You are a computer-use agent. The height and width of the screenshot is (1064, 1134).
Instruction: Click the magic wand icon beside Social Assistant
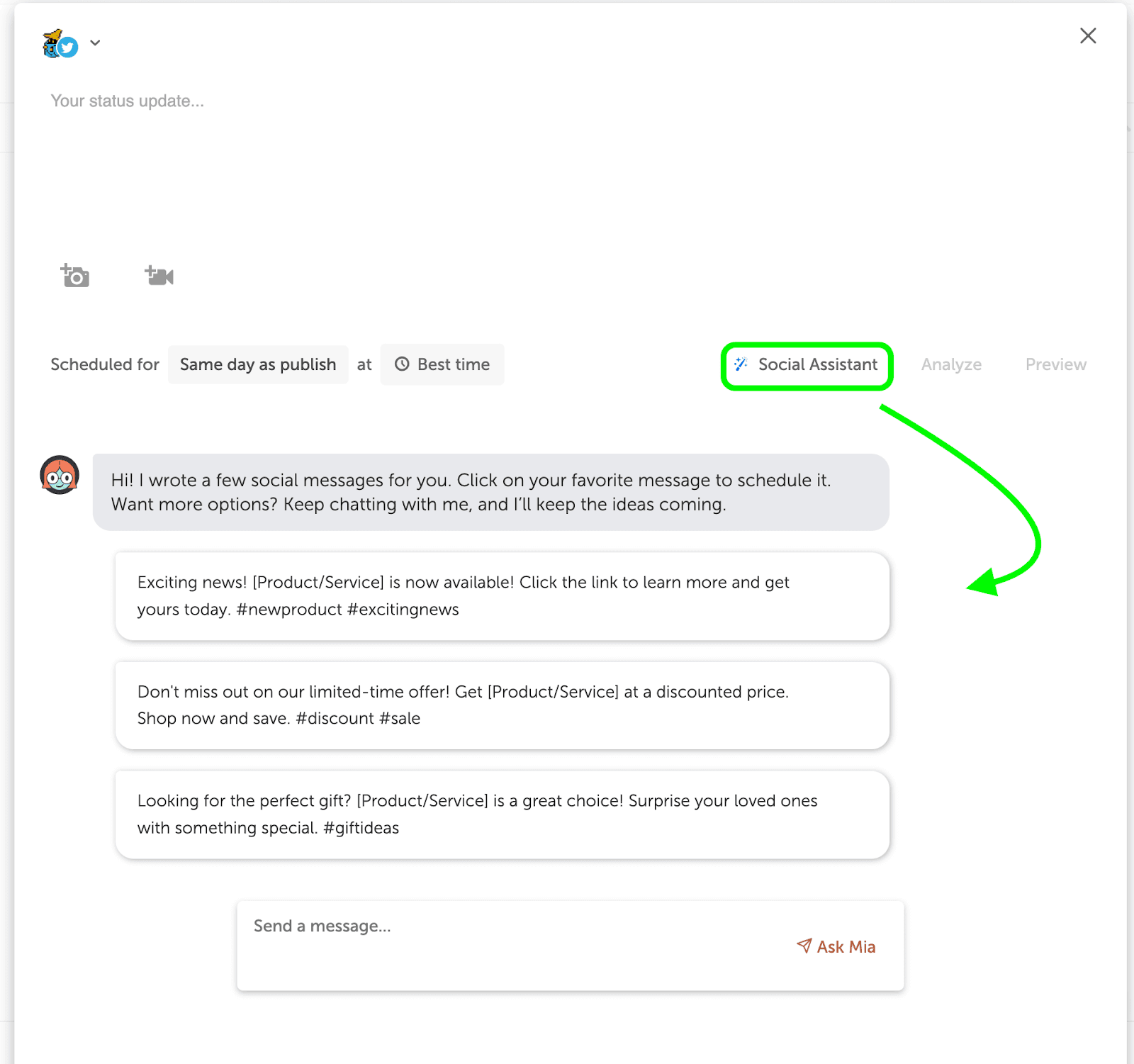click(741, 364)
